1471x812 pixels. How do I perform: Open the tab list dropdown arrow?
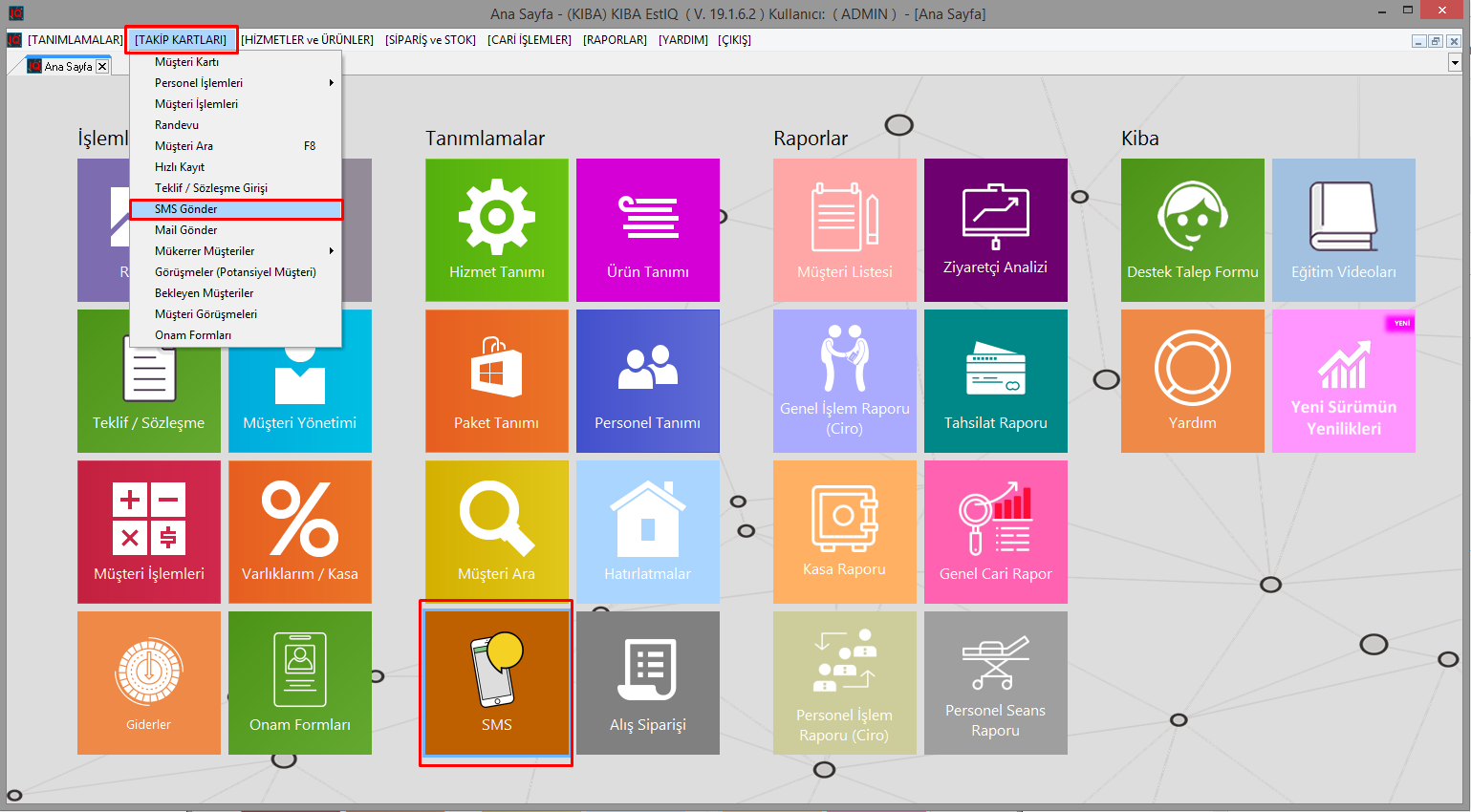1455,63
